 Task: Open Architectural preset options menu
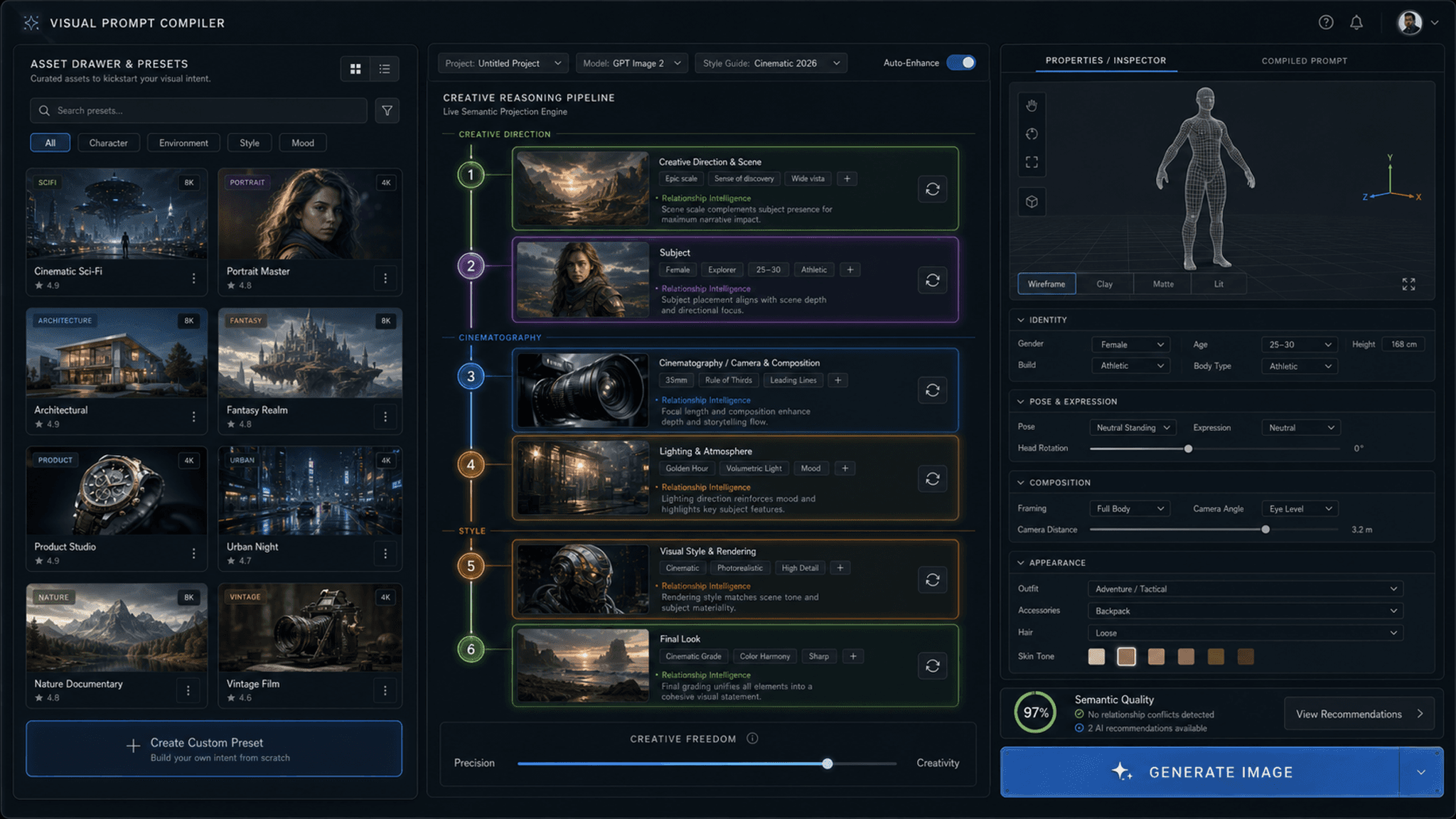(x=193, y=417)
